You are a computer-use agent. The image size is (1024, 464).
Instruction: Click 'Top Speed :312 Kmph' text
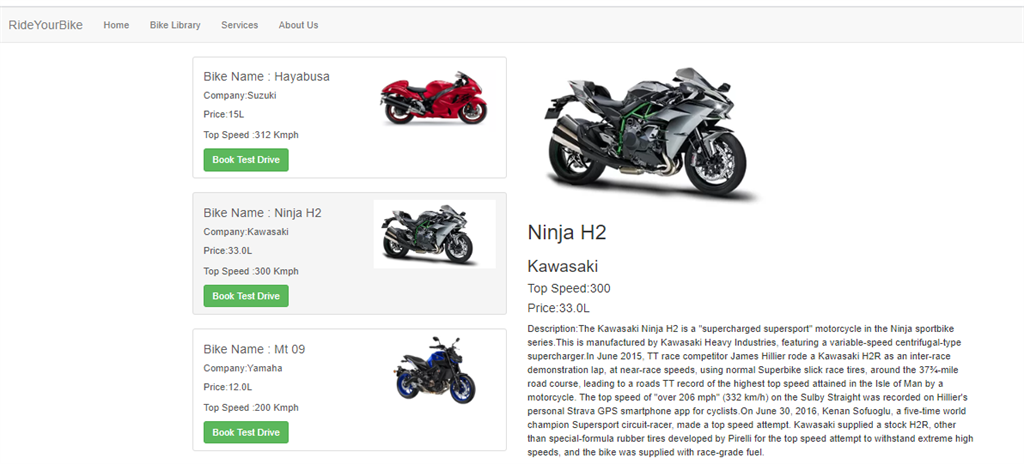click(251, 135)
